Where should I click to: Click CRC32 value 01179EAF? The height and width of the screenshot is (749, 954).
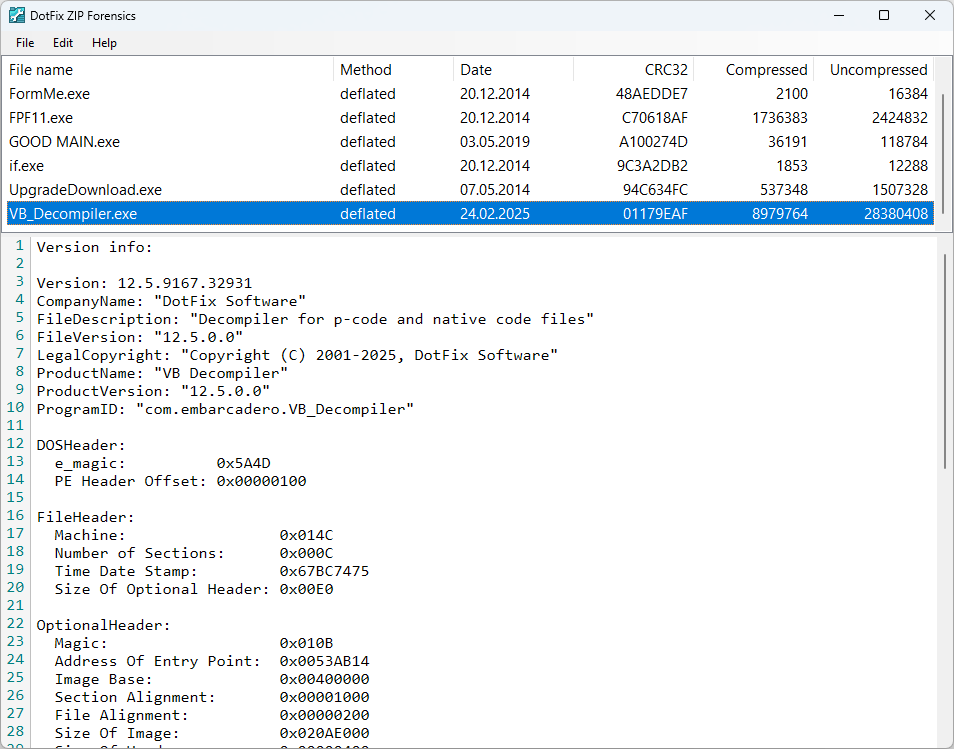click(x=655, y=214)
